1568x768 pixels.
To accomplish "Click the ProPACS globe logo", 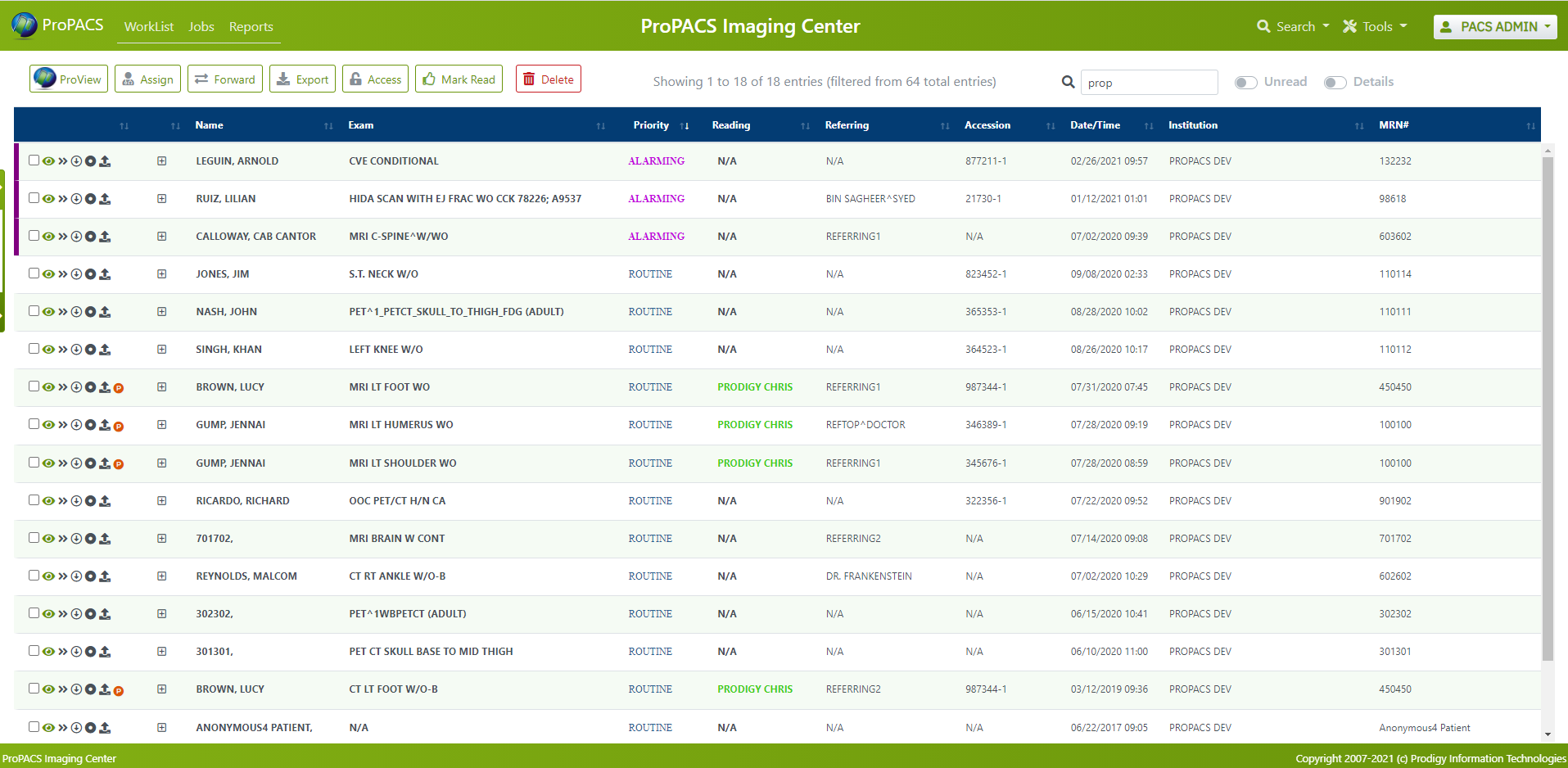I will pyautogui.click(x=25, y=25).
